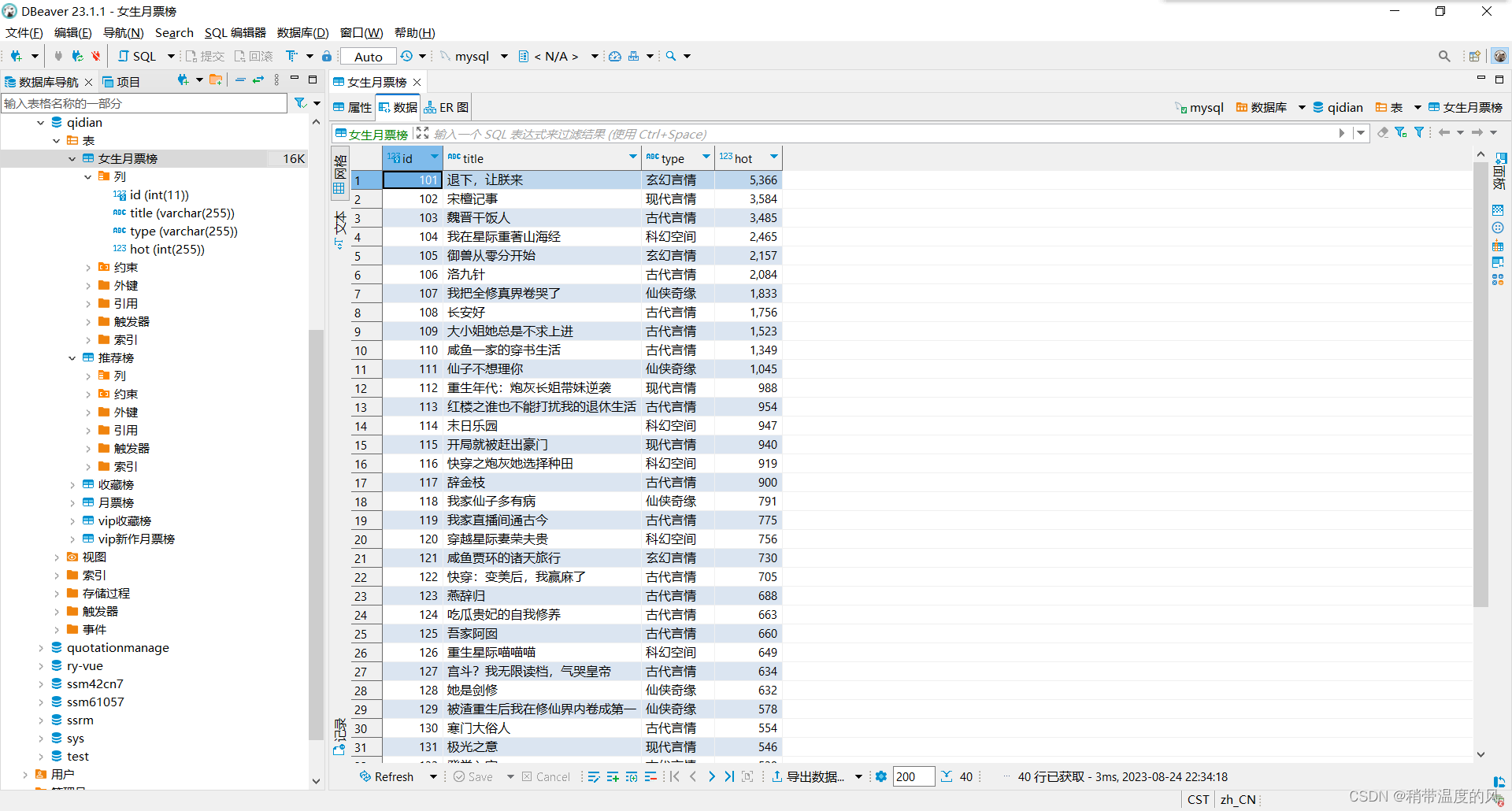Select the cell 魏晋干饭人

pos(542,218)
